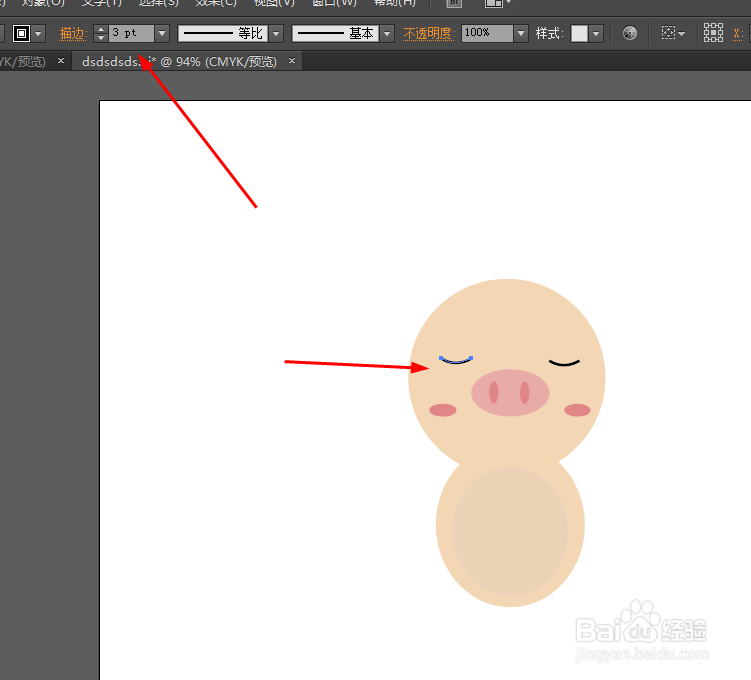Click the stroke color box icon
The width and height of the screenshot is (751, 680).
(22, 34)
